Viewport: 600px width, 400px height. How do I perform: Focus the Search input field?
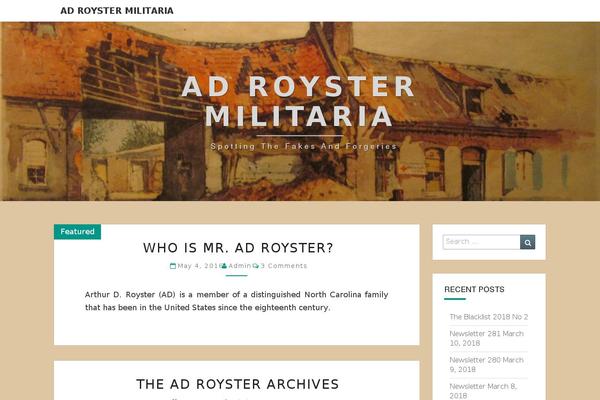(x=481, y=242)
